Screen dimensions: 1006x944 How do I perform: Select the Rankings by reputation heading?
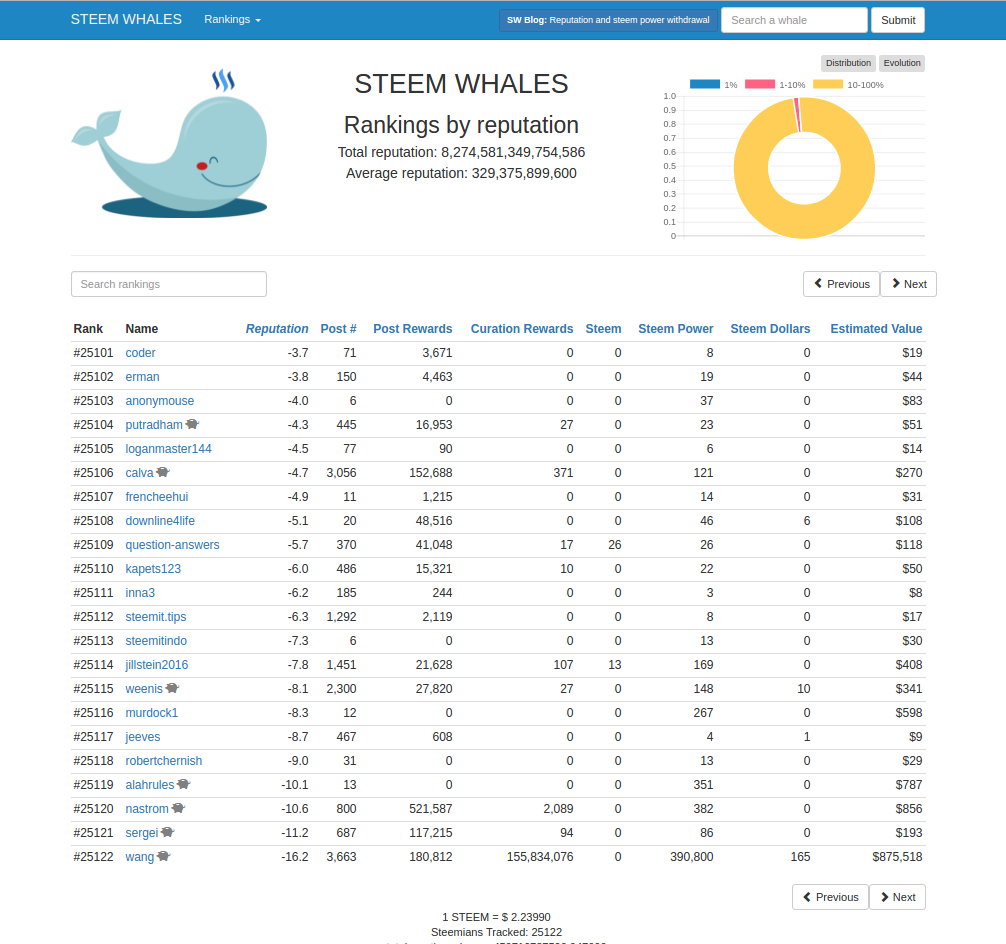pos(461,124)
